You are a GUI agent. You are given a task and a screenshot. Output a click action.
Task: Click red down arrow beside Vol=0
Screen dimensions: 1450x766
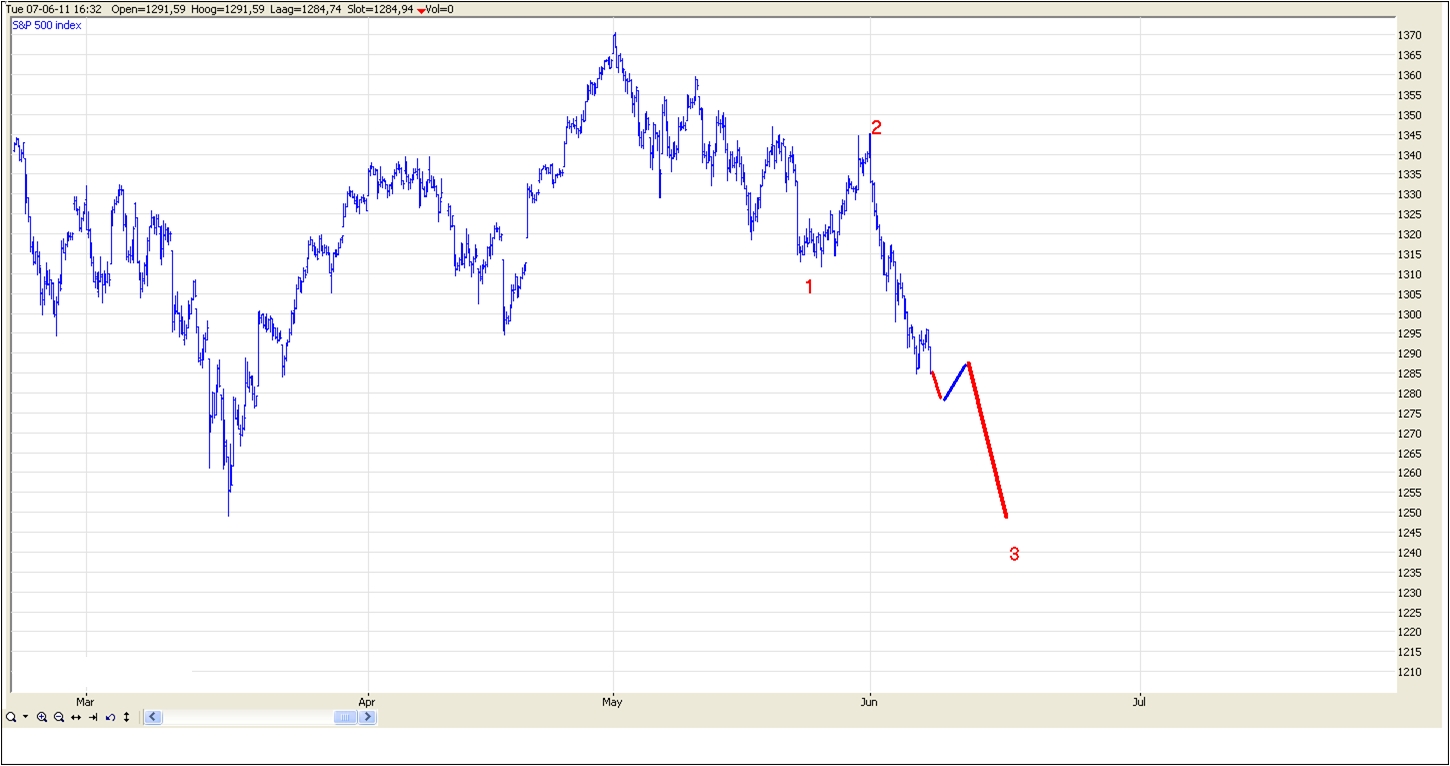tap(421, 10)
